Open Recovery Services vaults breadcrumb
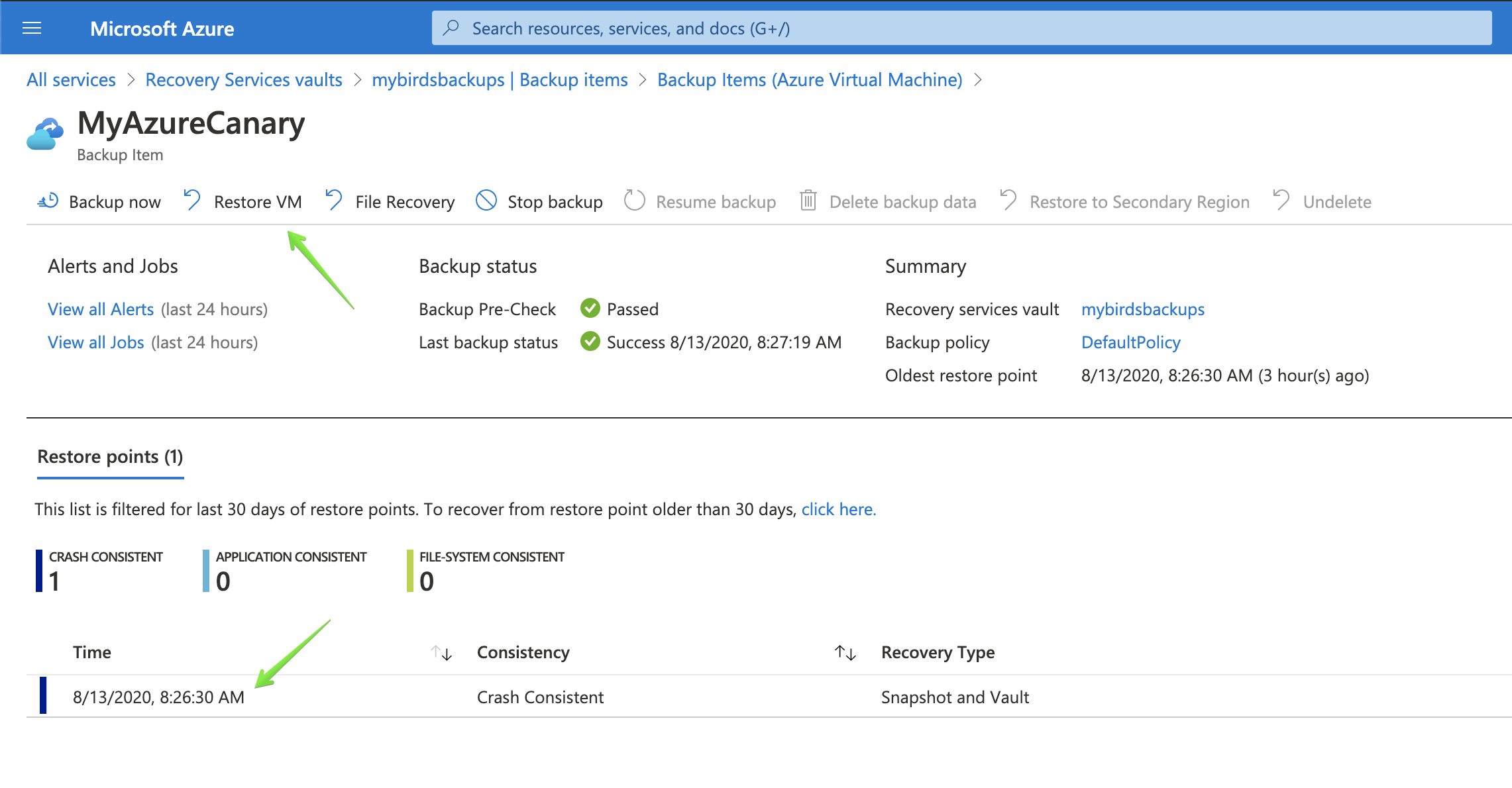The image size is (1512, 788). coord(244,79)
